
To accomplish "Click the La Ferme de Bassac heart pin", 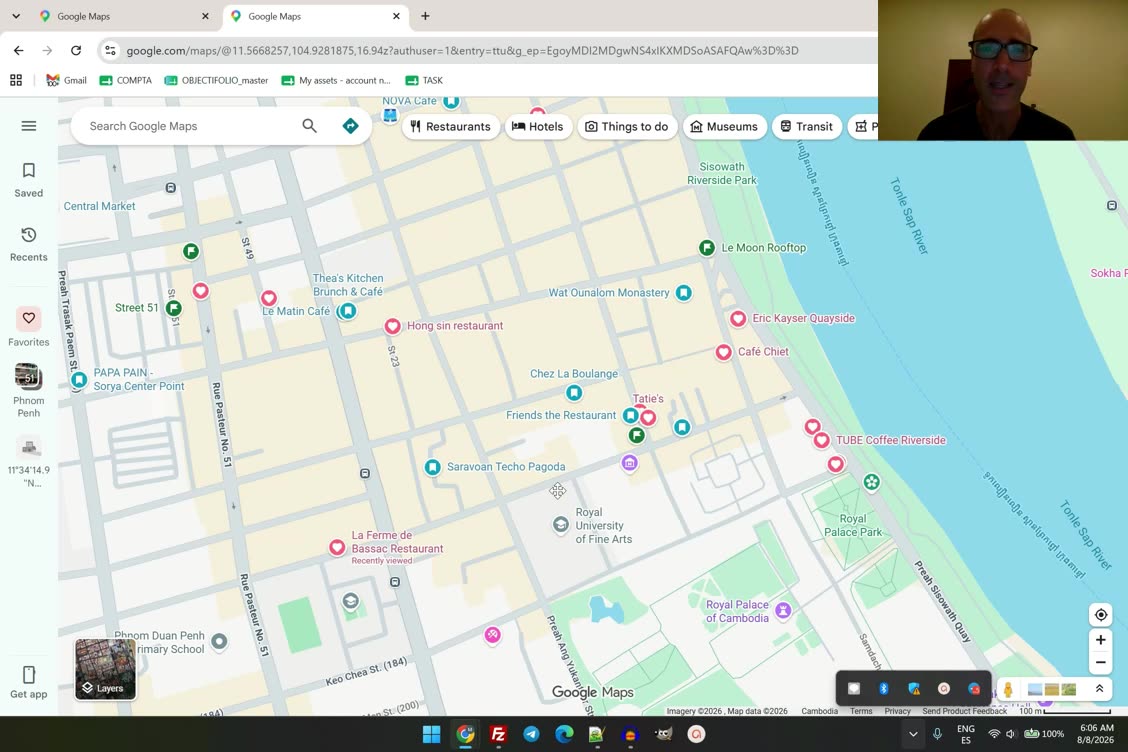I will [337, 548].
